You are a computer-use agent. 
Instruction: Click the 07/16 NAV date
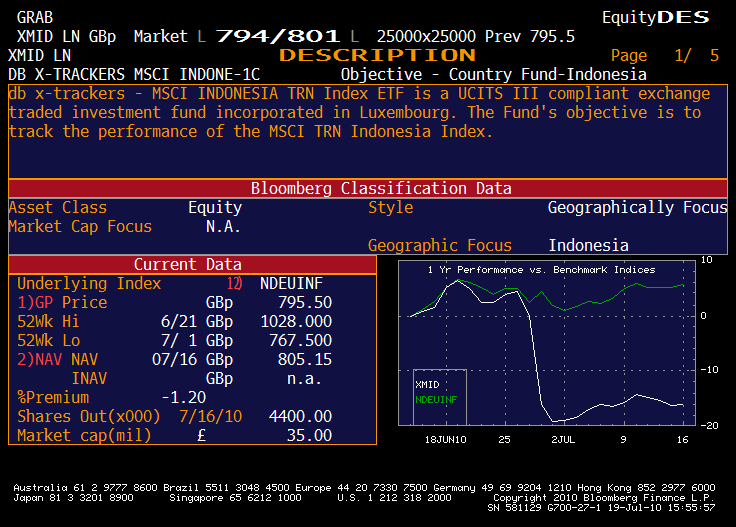(175, 359)
